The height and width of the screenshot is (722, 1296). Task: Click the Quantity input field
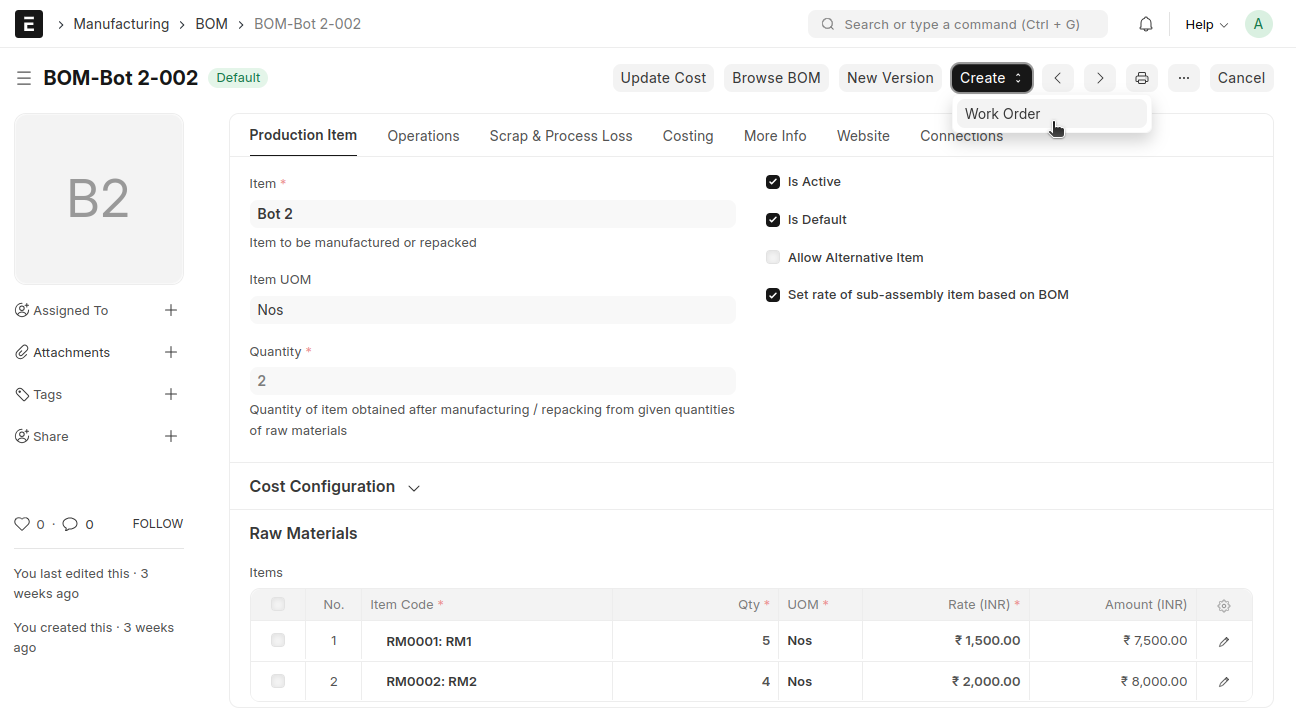coord(492,381)
